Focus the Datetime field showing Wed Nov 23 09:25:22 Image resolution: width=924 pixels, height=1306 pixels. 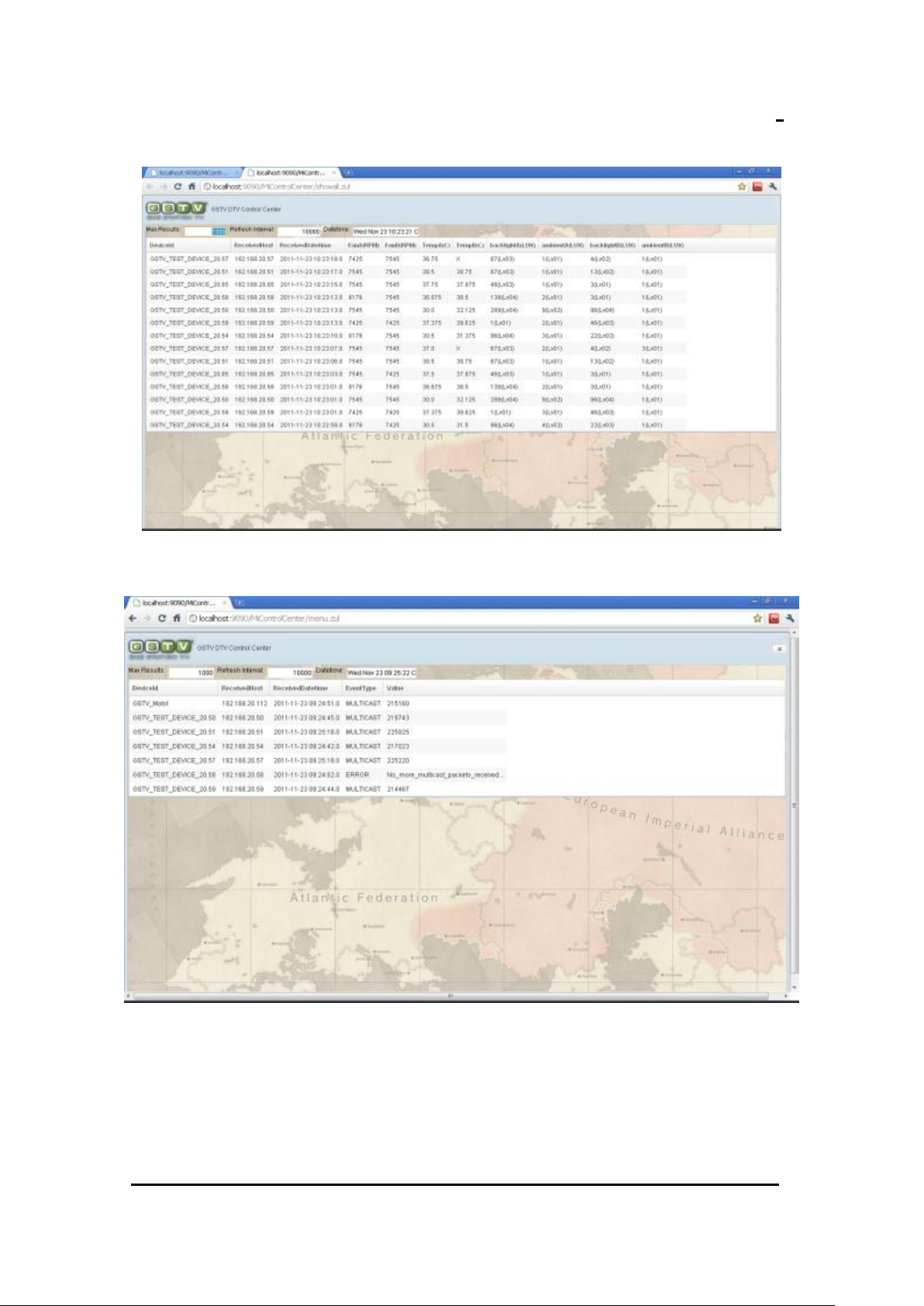(381, 672)
